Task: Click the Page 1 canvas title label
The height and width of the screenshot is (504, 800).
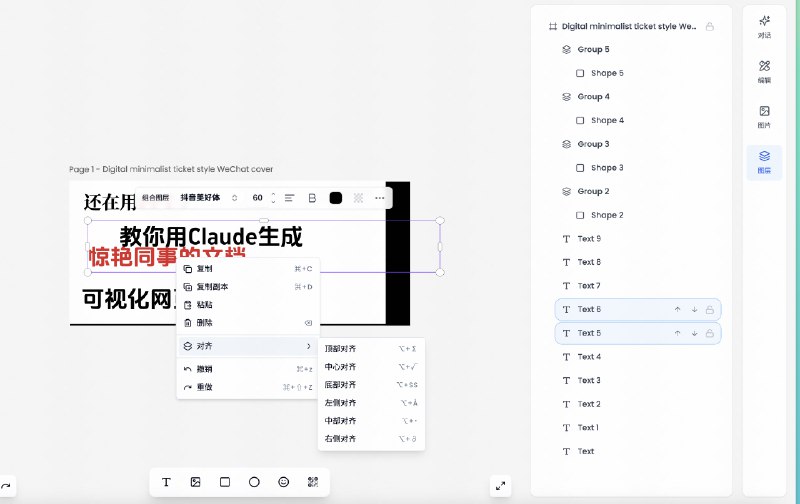Action: pyautogui.click(x=171, y=169)
